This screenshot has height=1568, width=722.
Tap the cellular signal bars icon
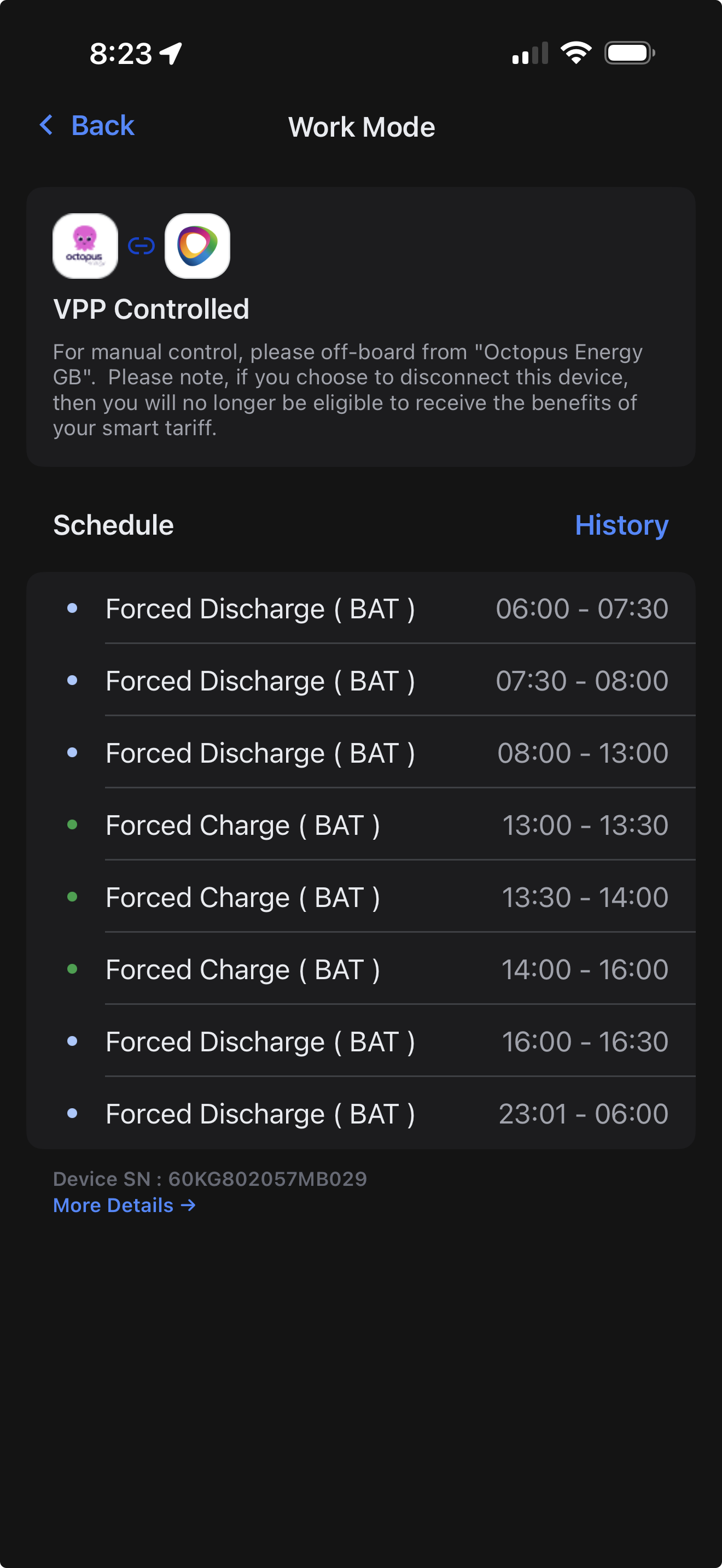(x=529, y=54)
